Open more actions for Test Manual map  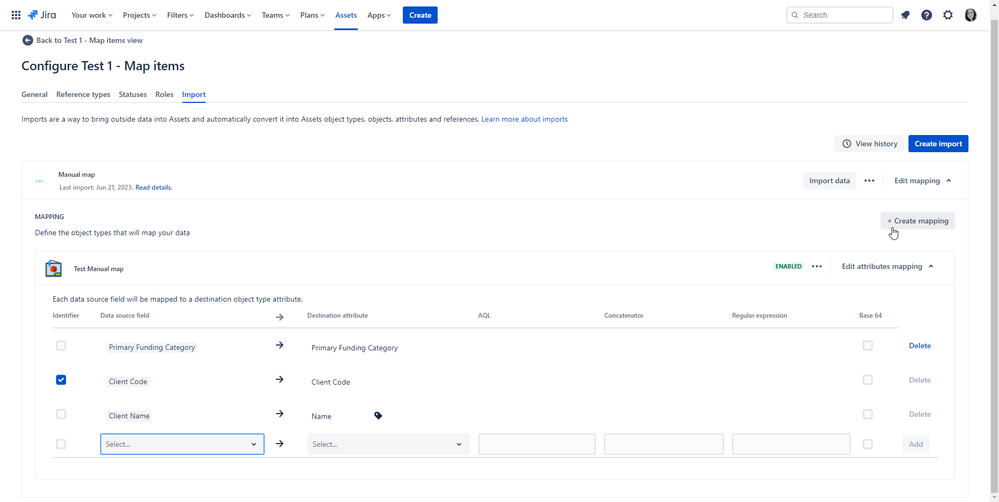[817, 266]
